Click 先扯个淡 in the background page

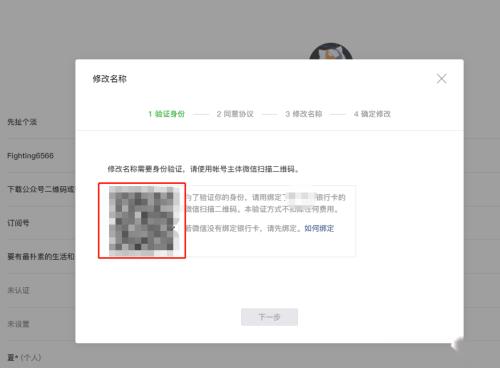[x=22, y=122]
